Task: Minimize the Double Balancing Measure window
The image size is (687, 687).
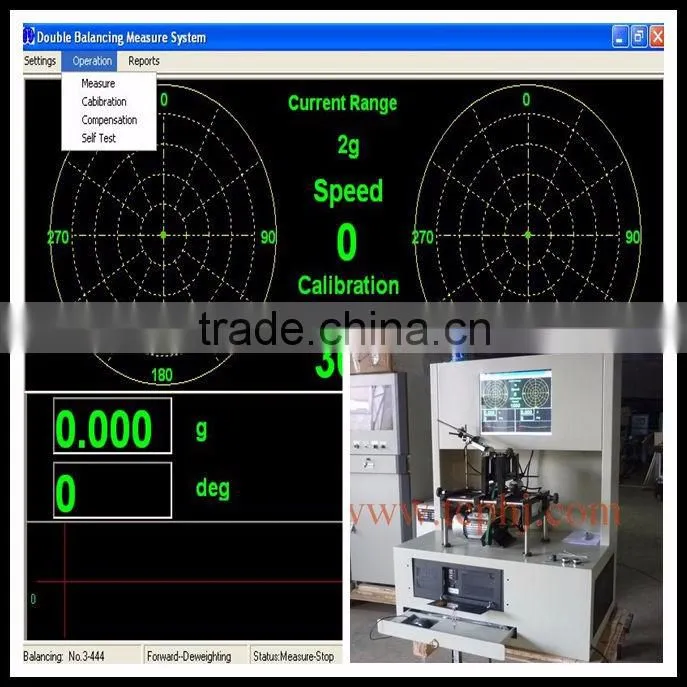Action: tap(620, 37)
